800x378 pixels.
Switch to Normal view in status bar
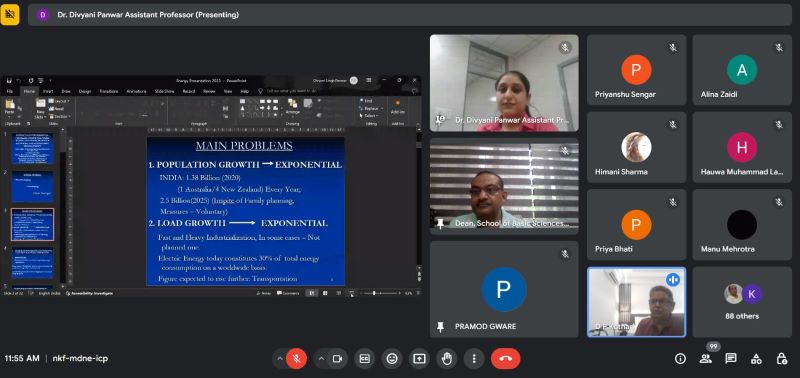[311, 293]
